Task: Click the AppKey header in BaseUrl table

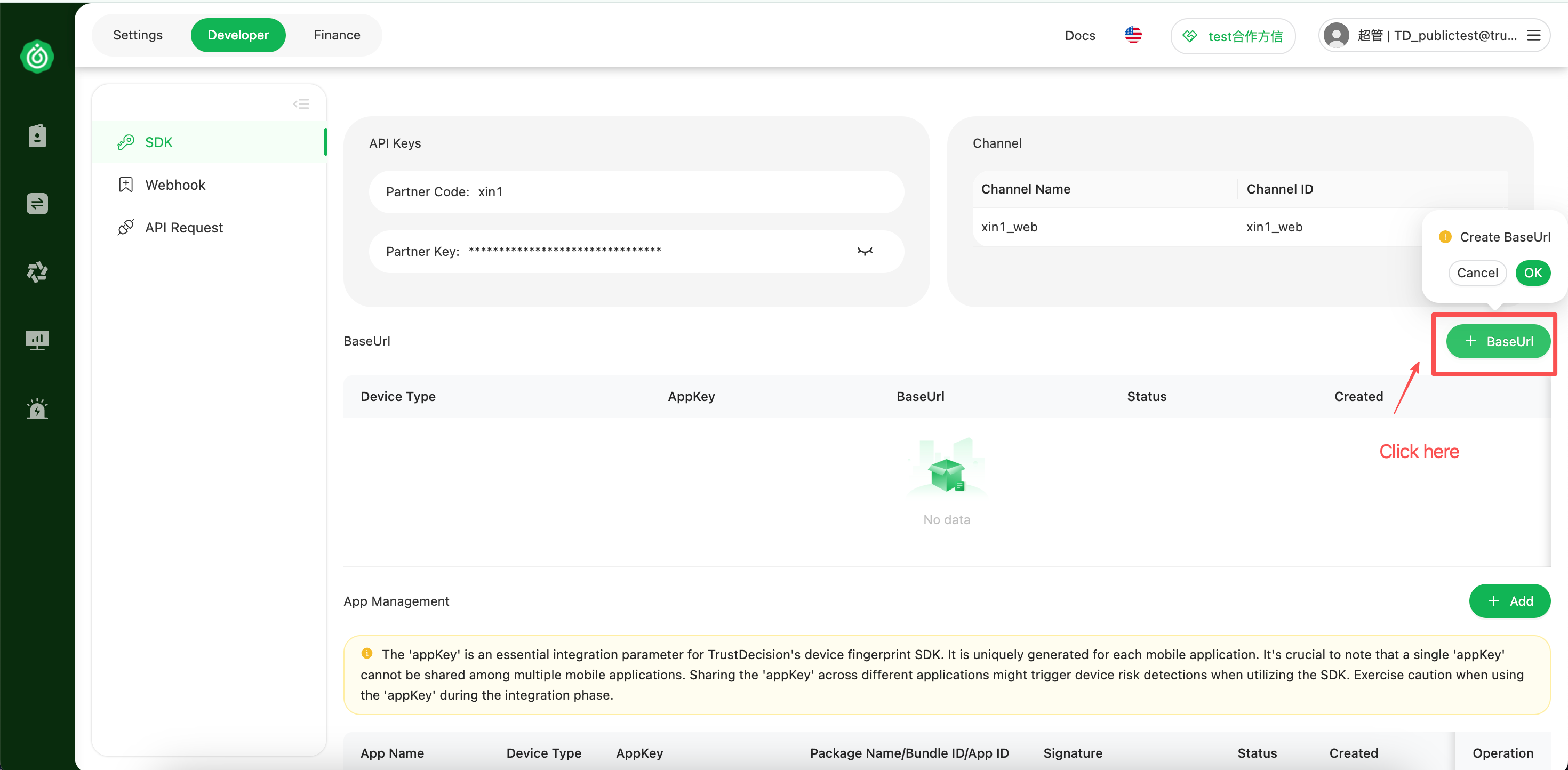Action: point(691,396)
